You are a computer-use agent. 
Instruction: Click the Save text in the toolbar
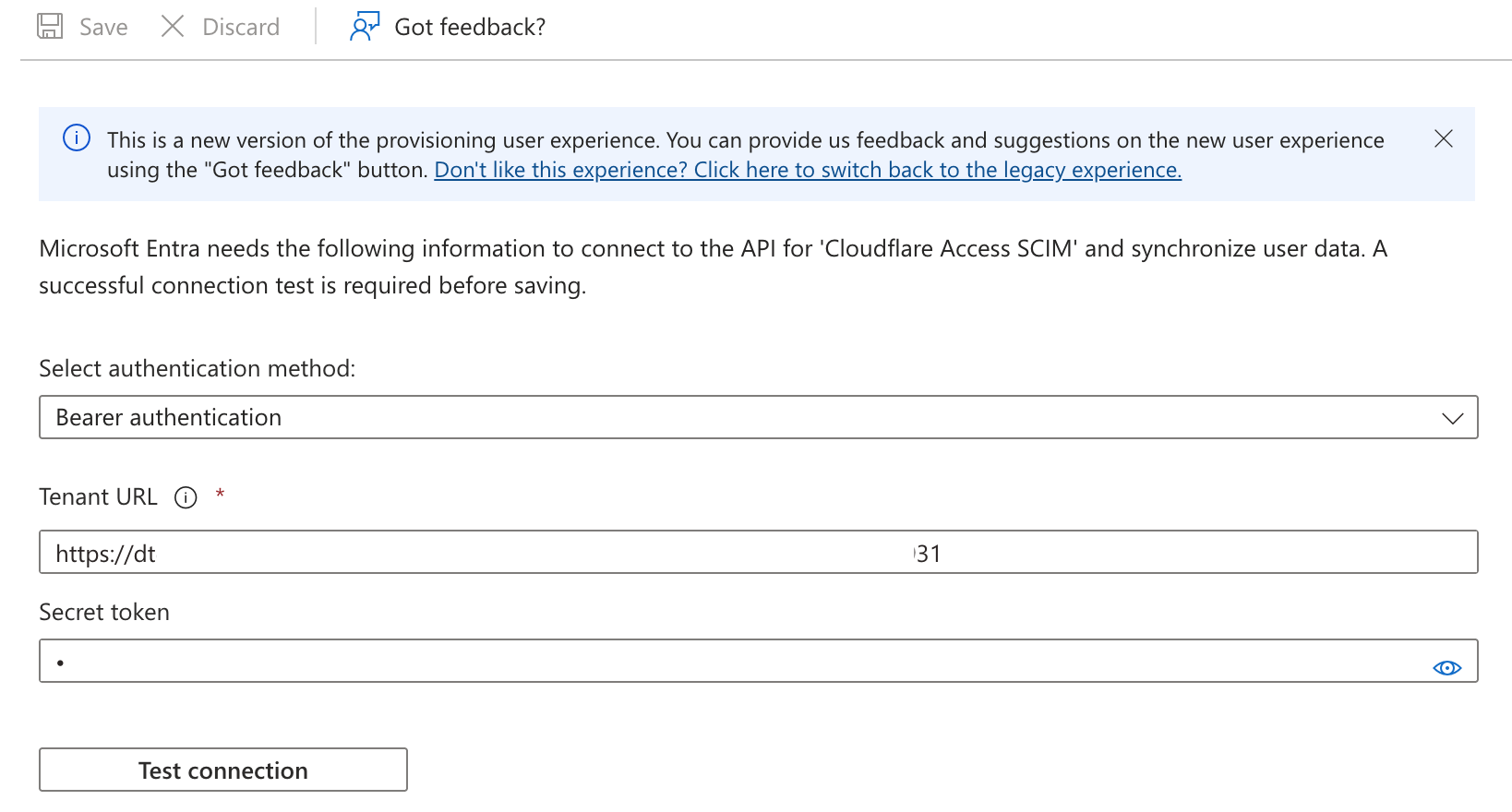coord(103,28)
